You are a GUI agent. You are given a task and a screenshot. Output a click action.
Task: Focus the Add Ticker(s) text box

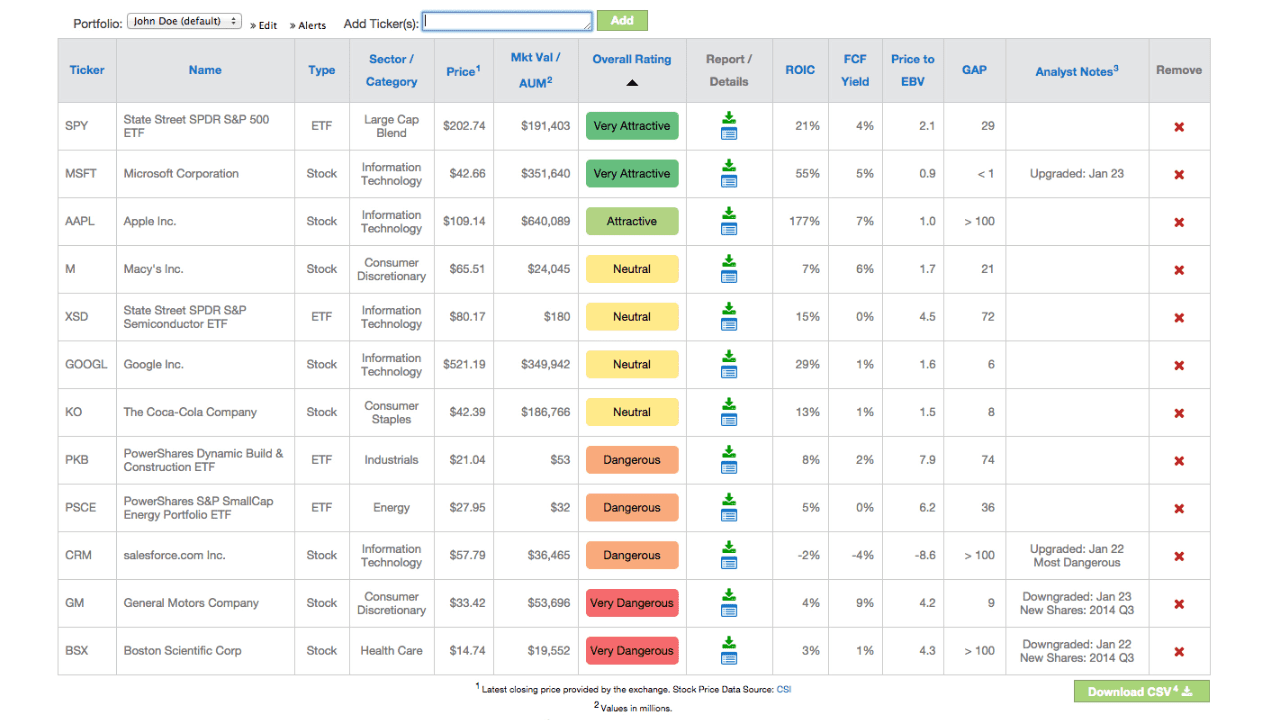point(507,21)
